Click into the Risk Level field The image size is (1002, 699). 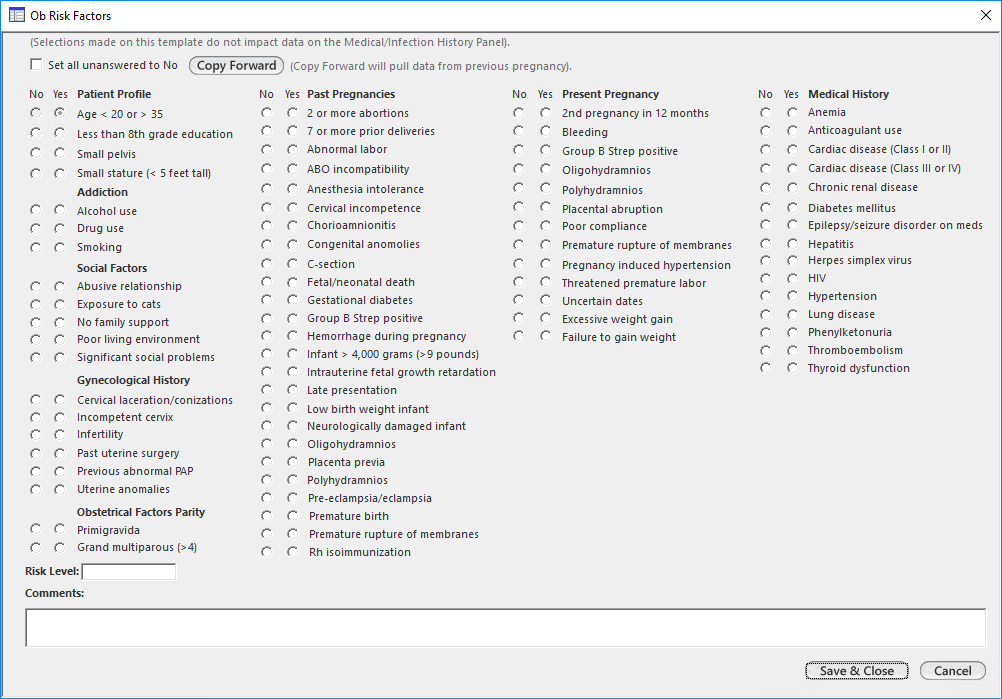point(128,571)
